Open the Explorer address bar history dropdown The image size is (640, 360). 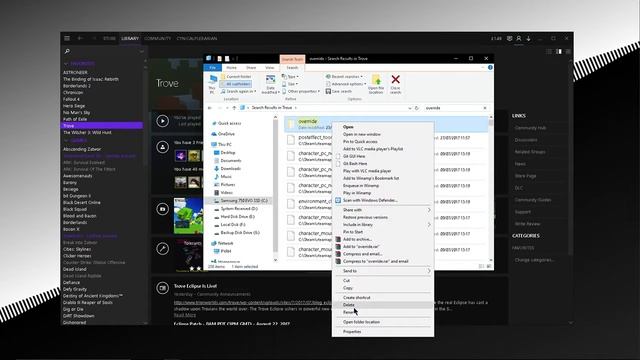point(409,108)
